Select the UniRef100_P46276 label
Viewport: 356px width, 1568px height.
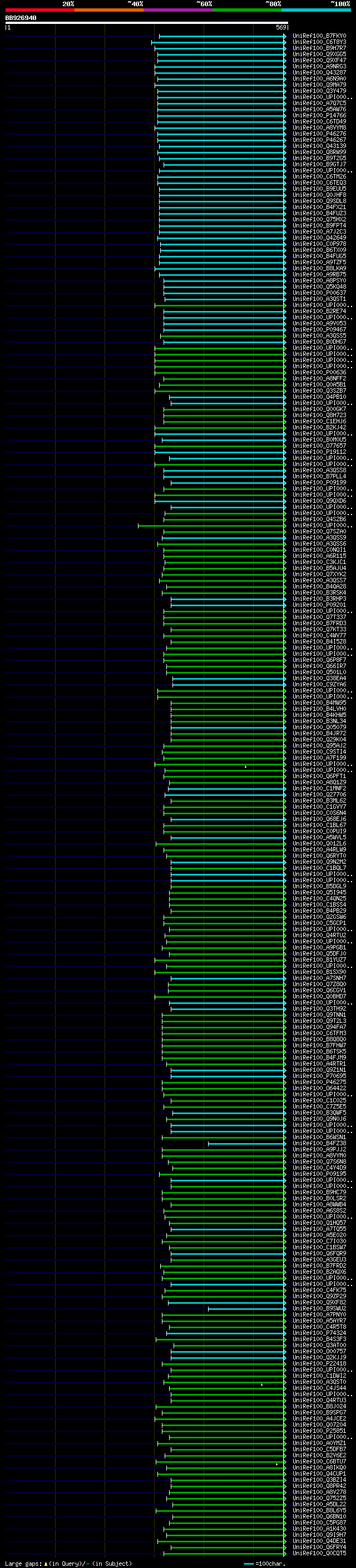[319, 134]
